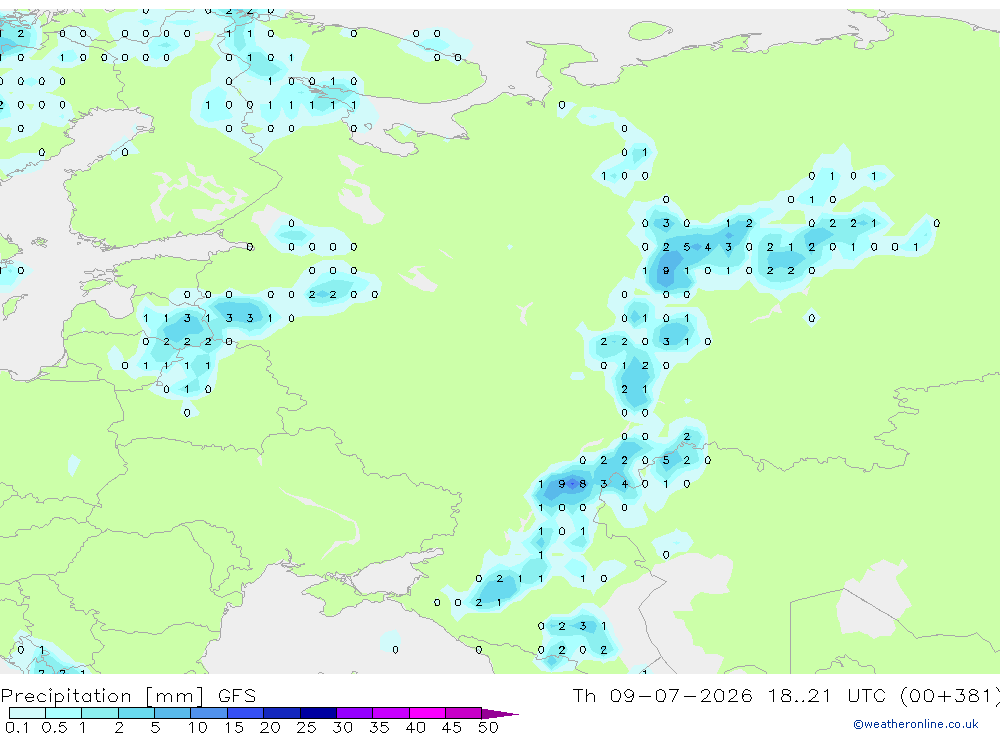Click the legend arrow tip above 50 mm
The image size is (1000, 733).
501,713
